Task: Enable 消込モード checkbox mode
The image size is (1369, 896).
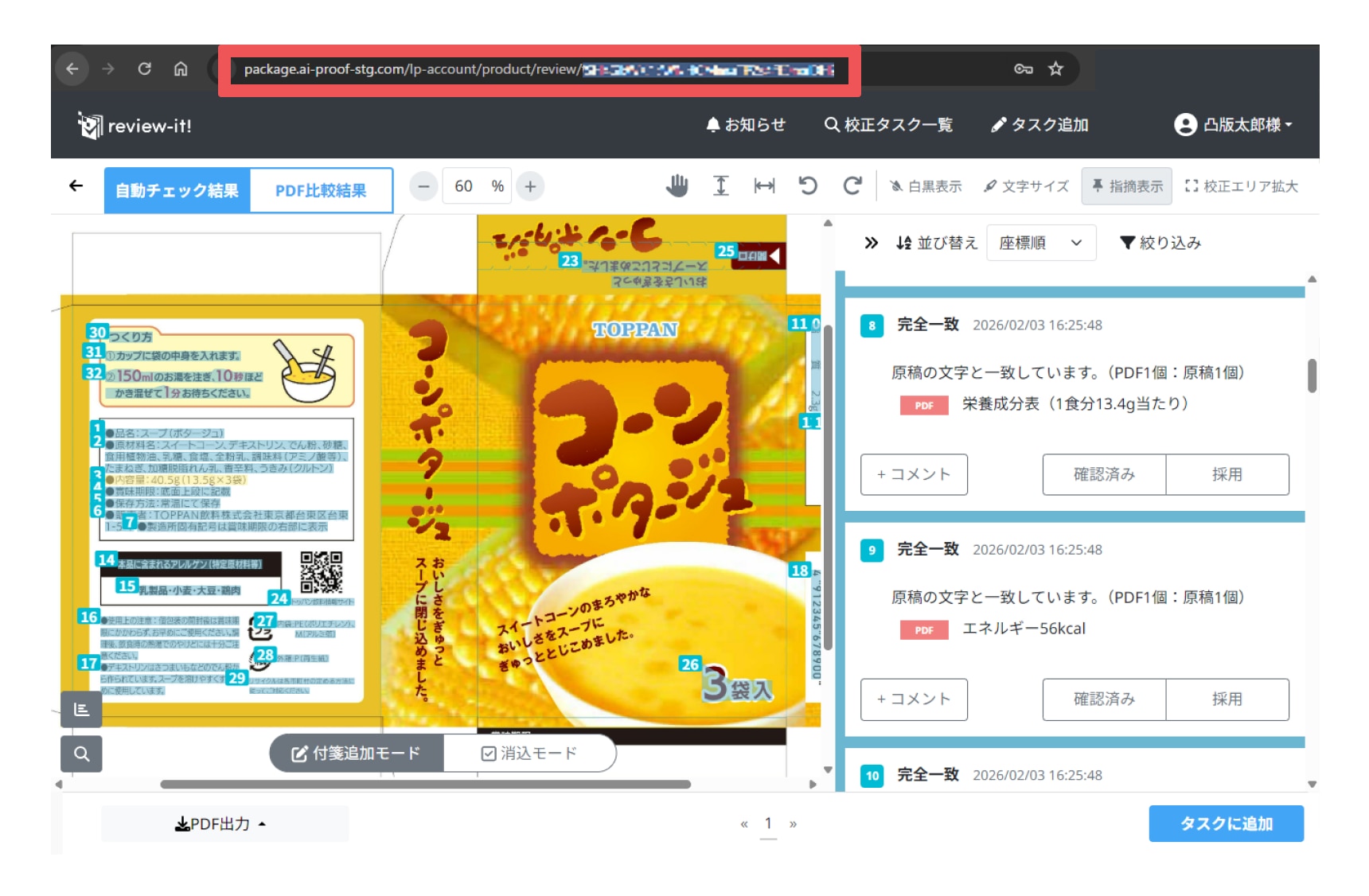Action: pyautogui.click(x=529, y=753)
